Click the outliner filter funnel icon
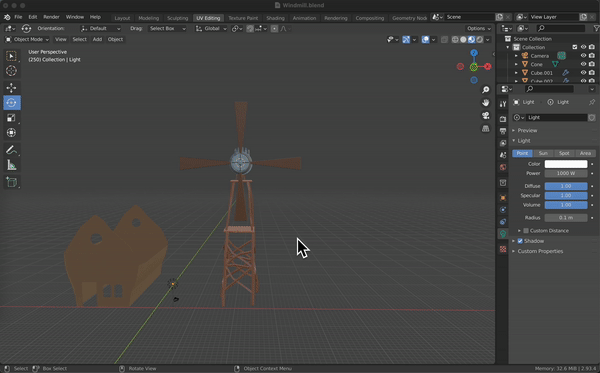This screenshot has height=373, width=600. (596, 28)
